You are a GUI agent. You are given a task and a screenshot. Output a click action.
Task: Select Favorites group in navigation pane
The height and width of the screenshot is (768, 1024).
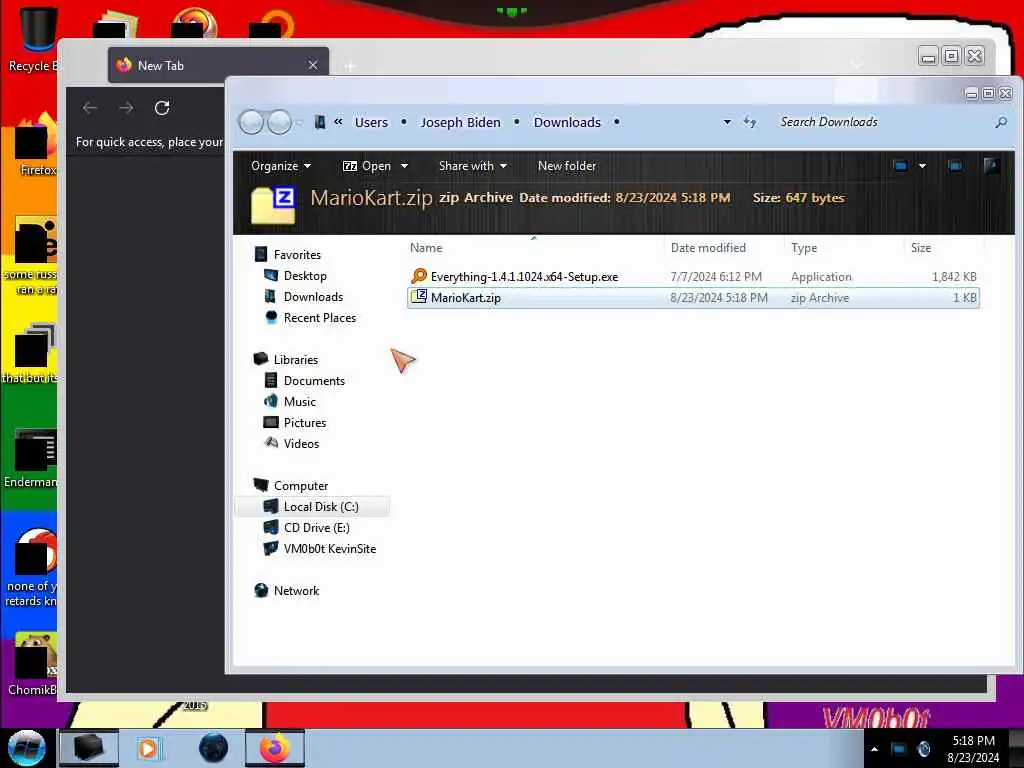297,255
